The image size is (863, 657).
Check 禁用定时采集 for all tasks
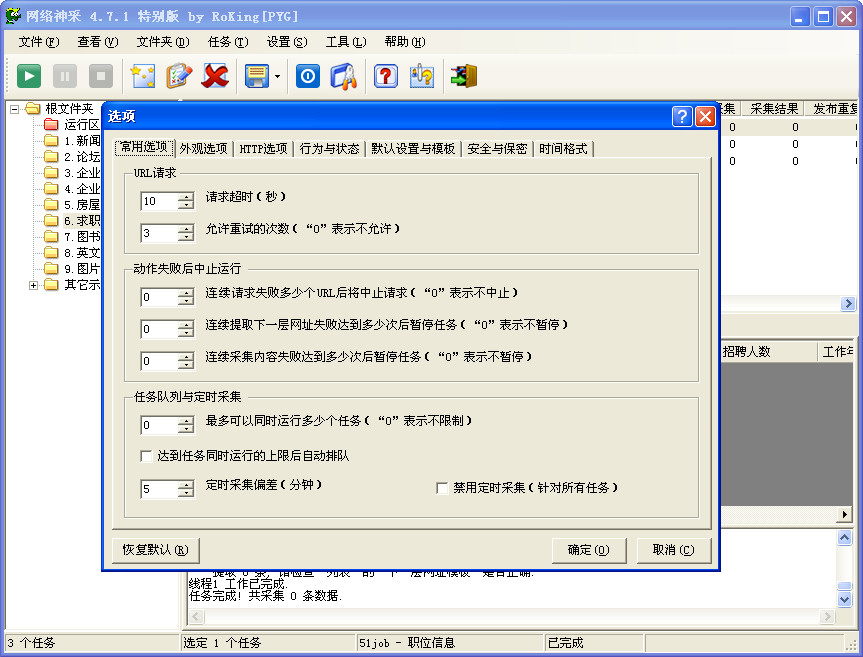(x=442, y=488)
